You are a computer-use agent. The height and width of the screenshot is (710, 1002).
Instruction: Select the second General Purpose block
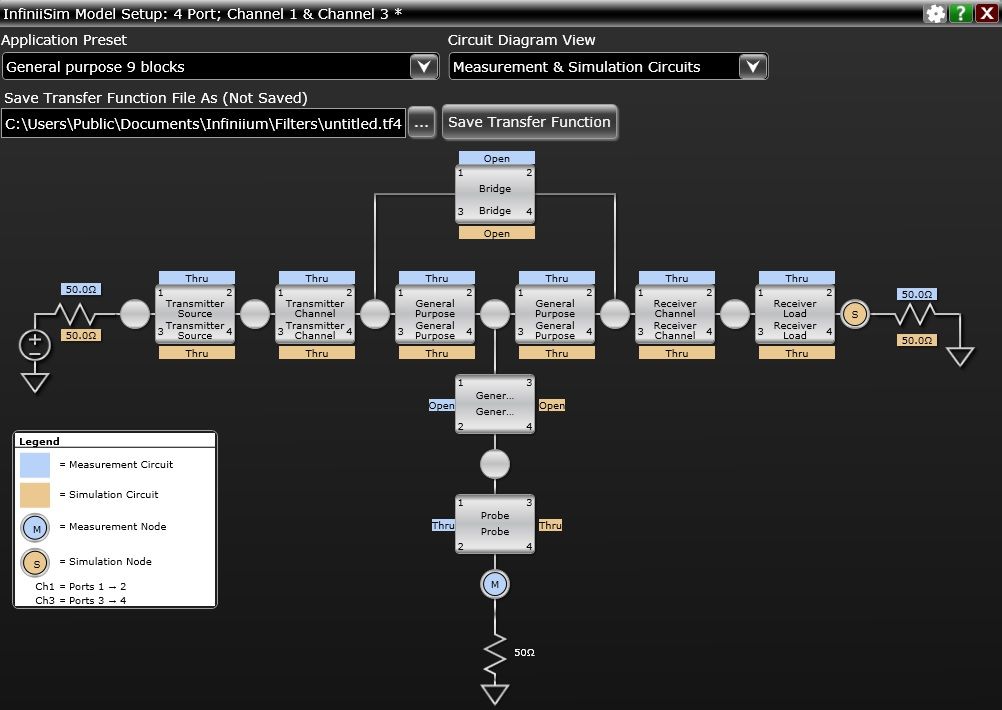click(x=555, y=314)
